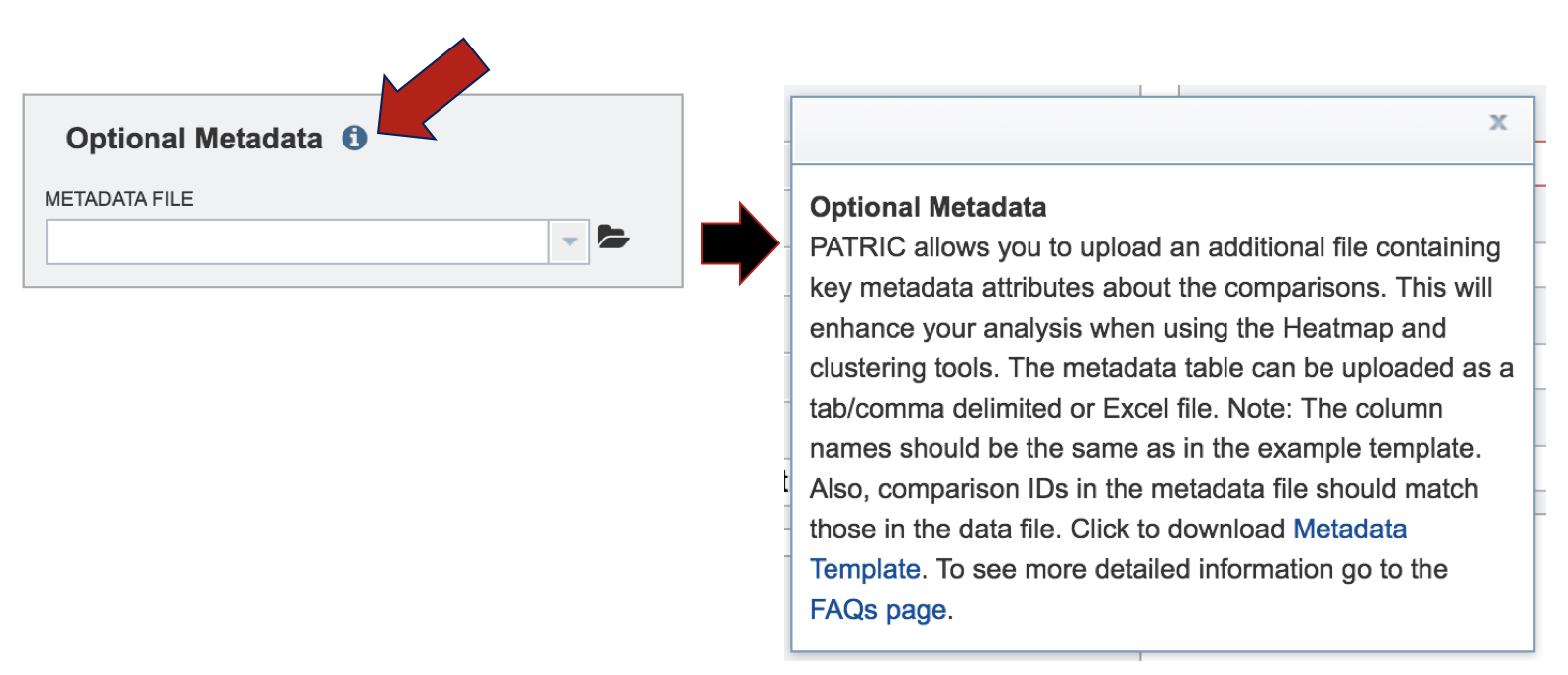Click the popup's empty header bar

tap(1138, 131)
